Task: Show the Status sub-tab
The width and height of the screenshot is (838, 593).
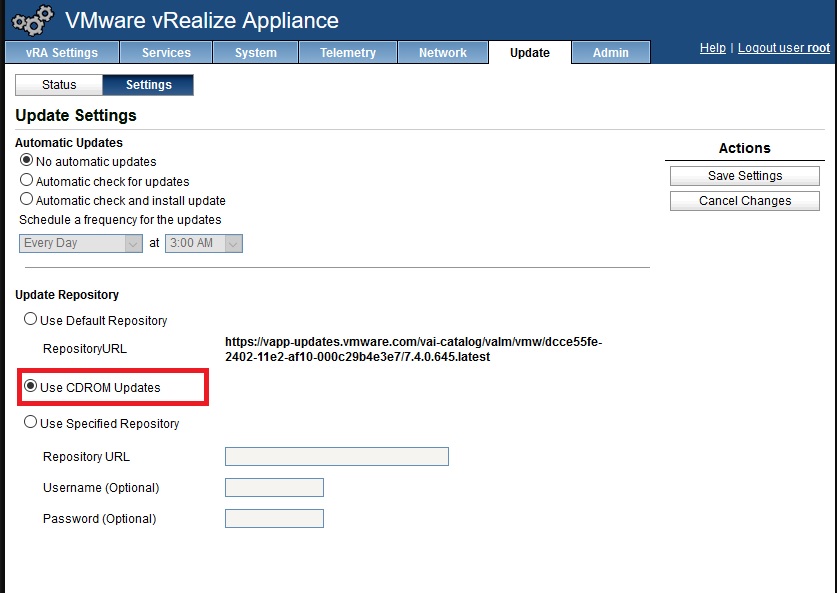Action: point(59,85)
